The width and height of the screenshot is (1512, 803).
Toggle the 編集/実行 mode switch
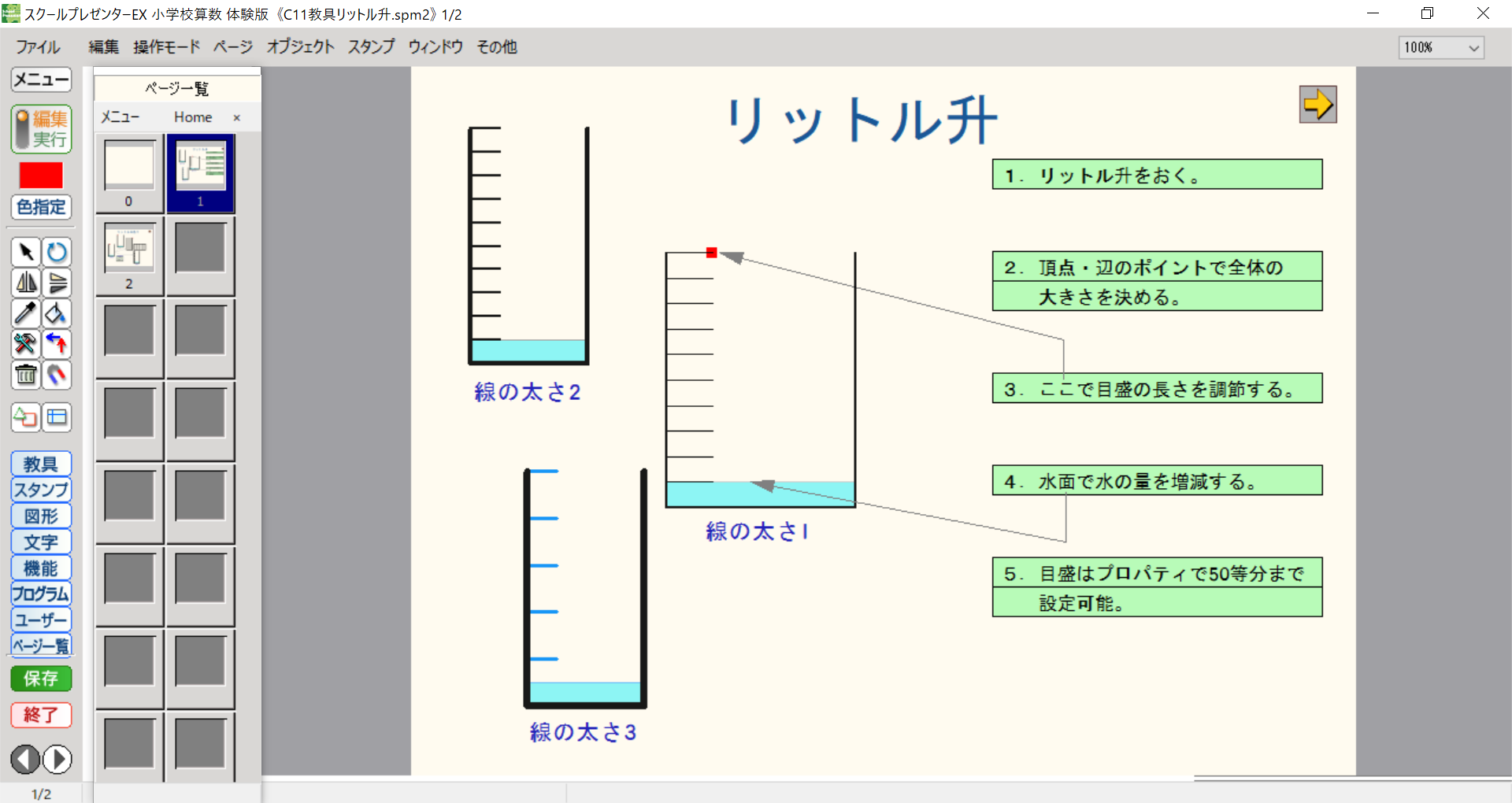[x=41, y=129]
